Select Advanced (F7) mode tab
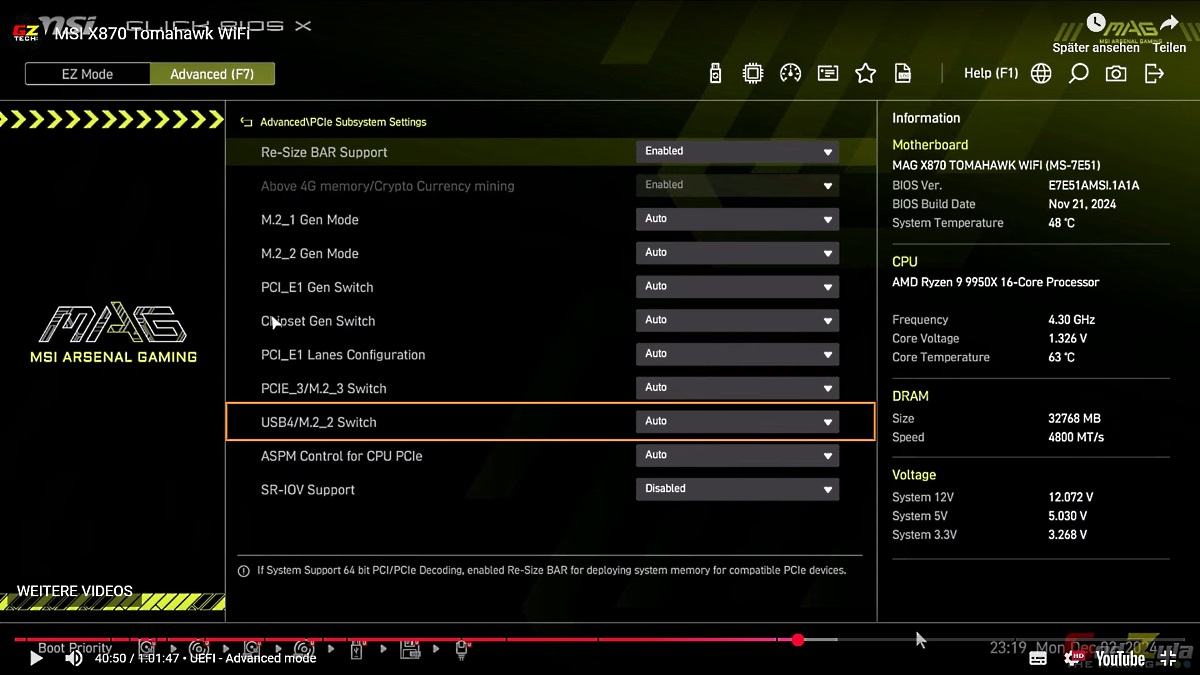 (x=212, y=74)
